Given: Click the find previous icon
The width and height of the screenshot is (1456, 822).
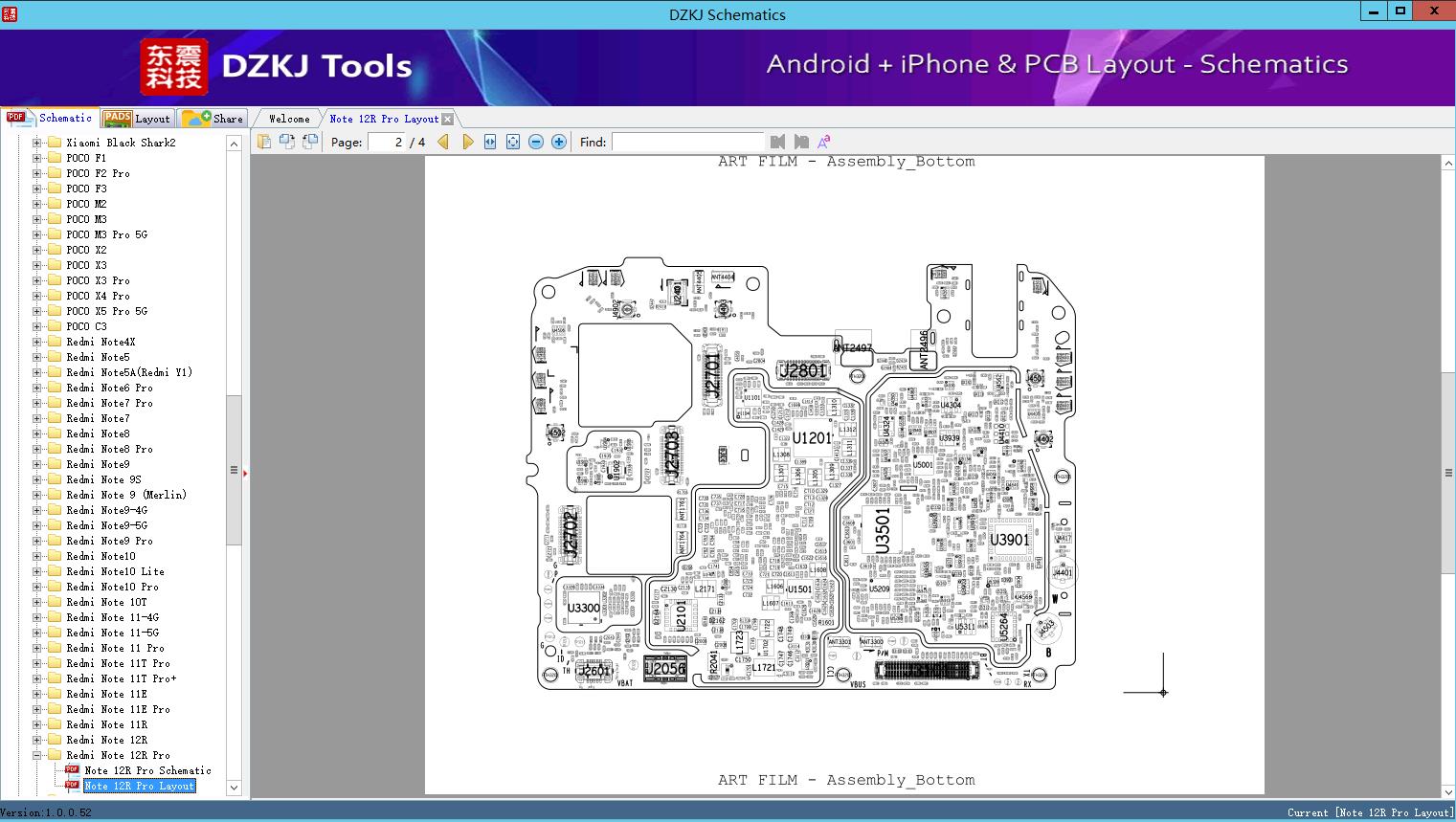Looking at the screenshot, I should pyautogui.click(x=778, y=142).
